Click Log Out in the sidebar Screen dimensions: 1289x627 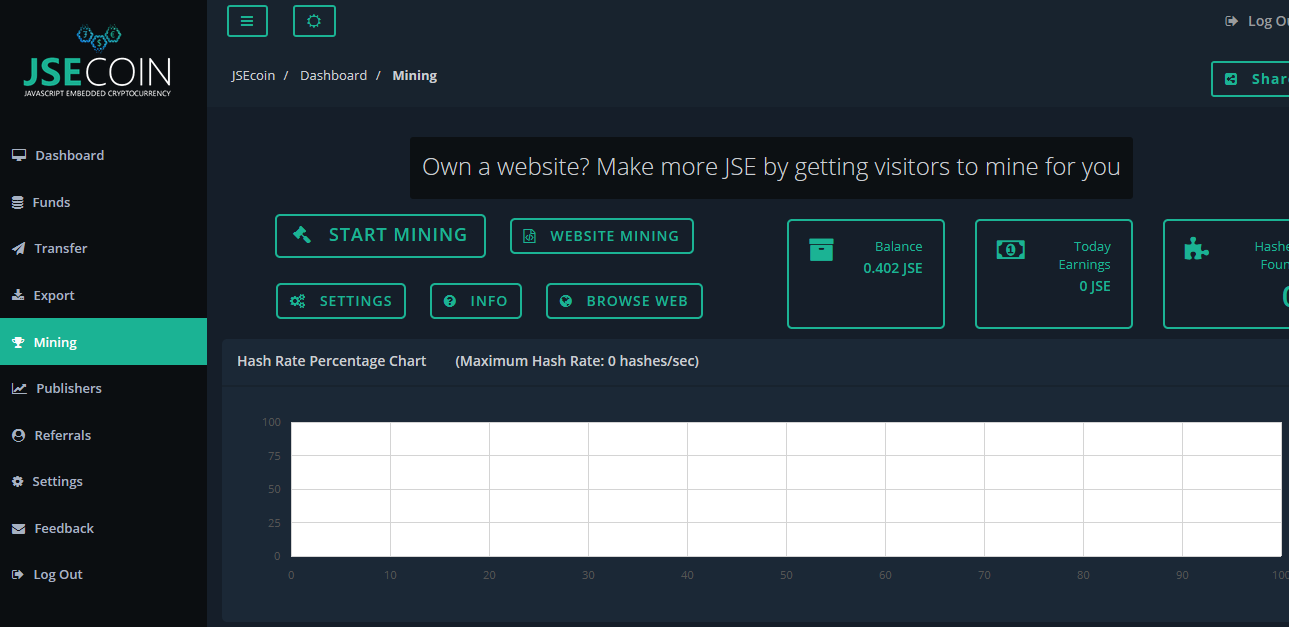pyautogui.click(x=103, y=574)
